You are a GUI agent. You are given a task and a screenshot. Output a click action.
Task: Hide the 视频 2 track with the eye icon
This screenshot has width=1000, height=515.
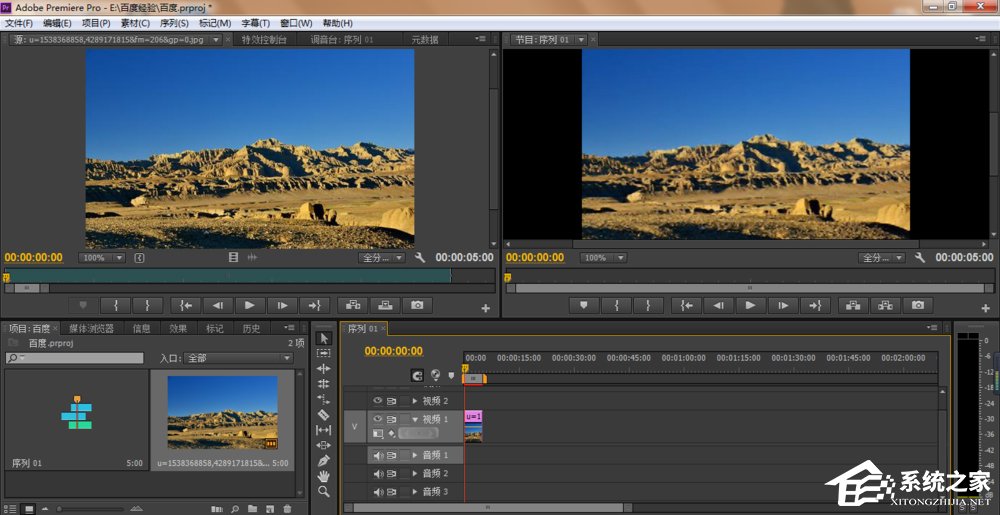(x=378, y=401)
